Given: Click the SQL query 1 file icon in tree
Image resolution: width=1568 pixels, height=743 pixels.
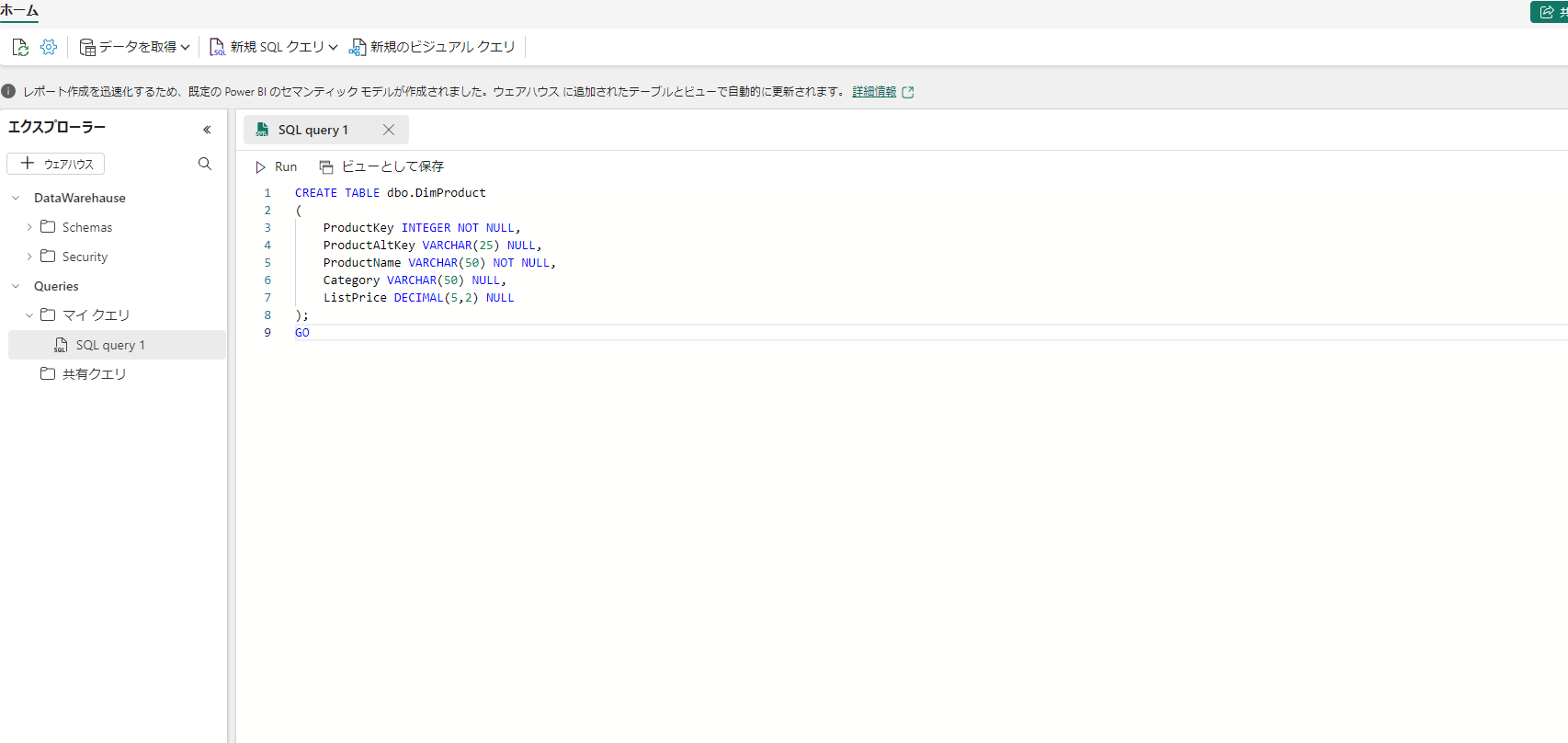Looking at the screenshot, I should tap(61, 345).
